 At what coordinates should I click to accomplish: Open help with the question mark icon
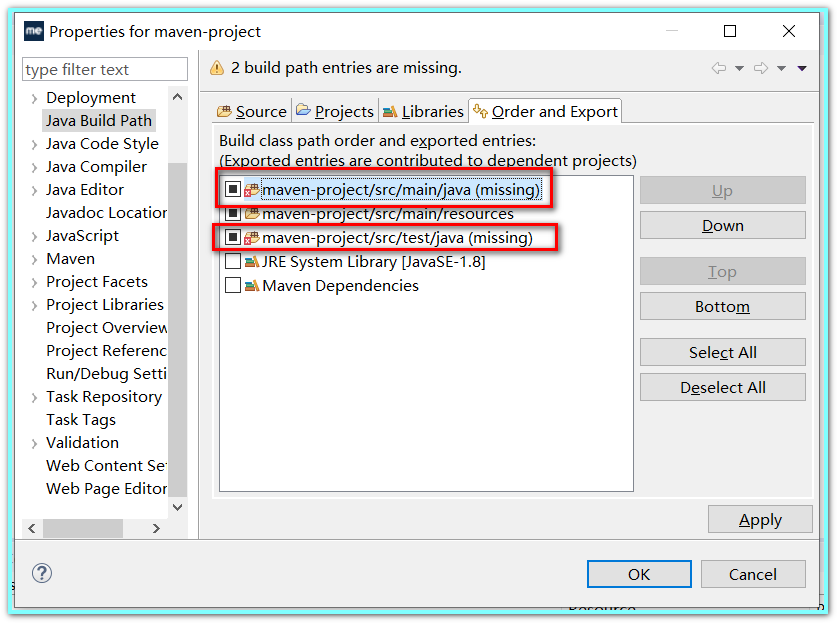[x=42, y=573]
